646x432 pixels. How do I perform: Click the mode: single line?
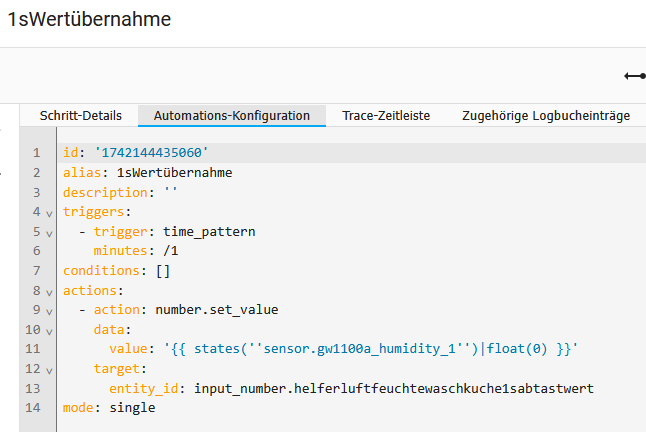click(x=109, y=408)
